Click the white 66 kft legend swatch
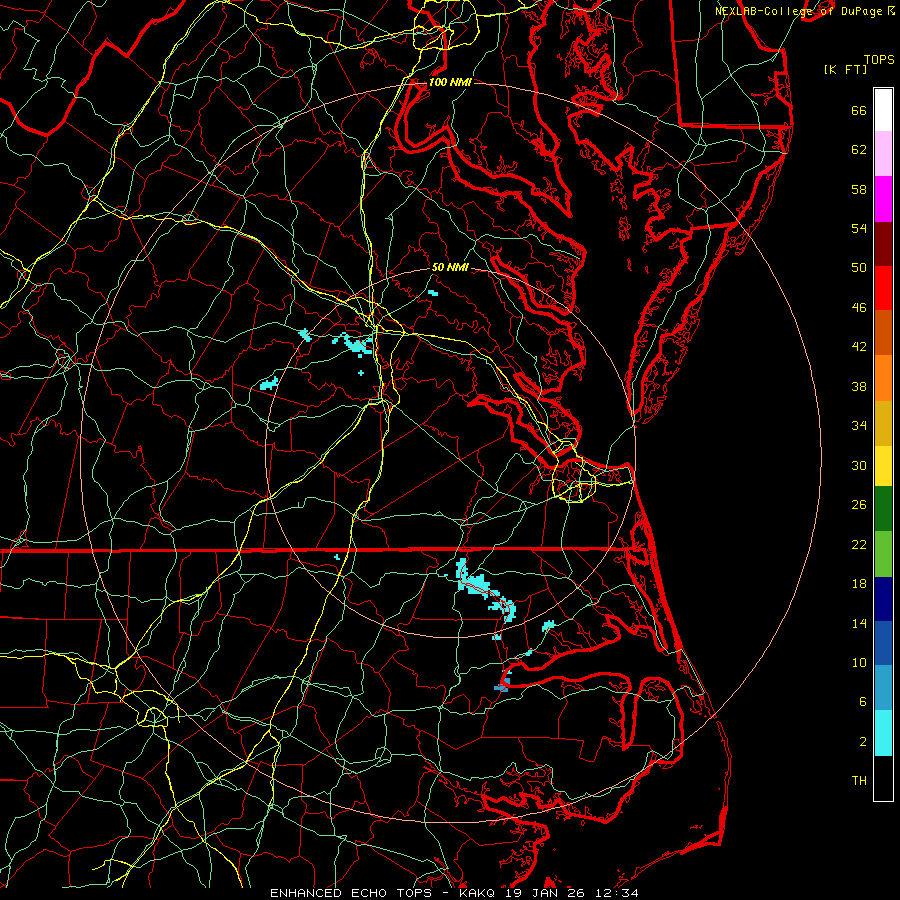The width and height of the screenshot is (900, 900). point(883,110)
